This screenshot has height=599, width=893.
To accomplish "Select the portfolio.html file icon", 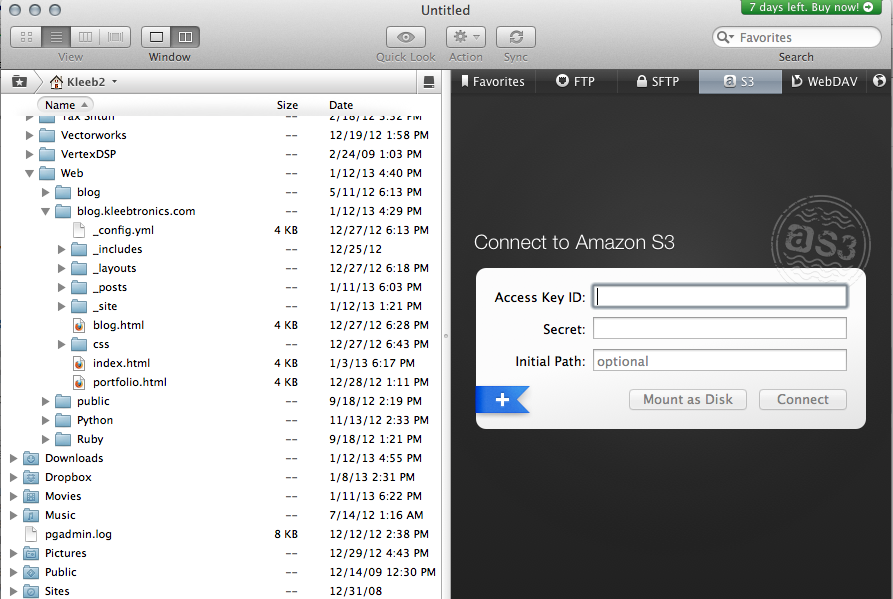I will tap(79, 382).
